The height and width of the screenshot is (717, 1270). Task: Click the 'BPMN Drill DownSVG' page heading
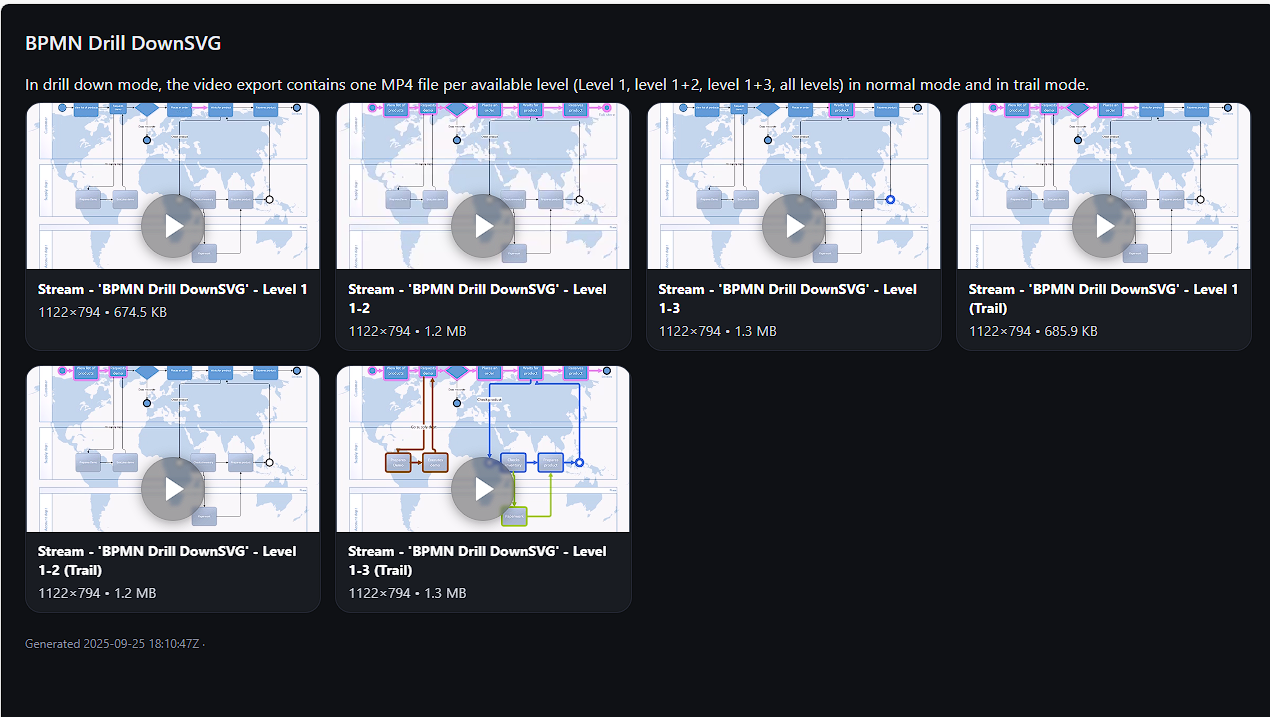(123, 43)
